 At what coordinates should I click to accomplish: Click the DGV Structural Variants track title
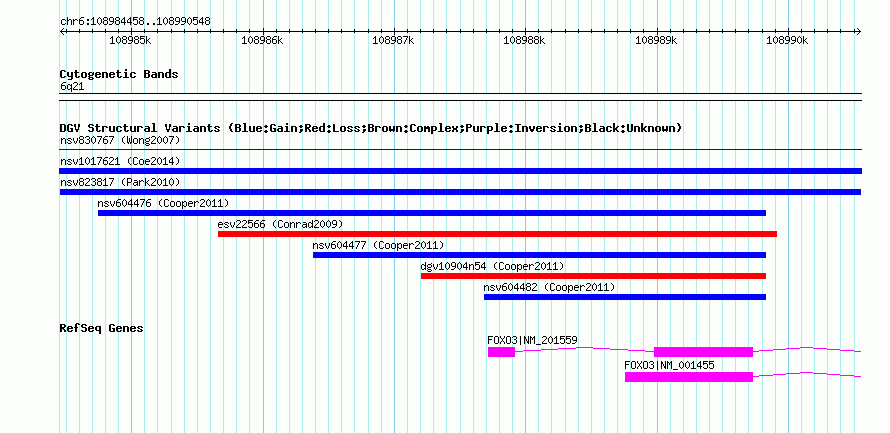[371, 128]
